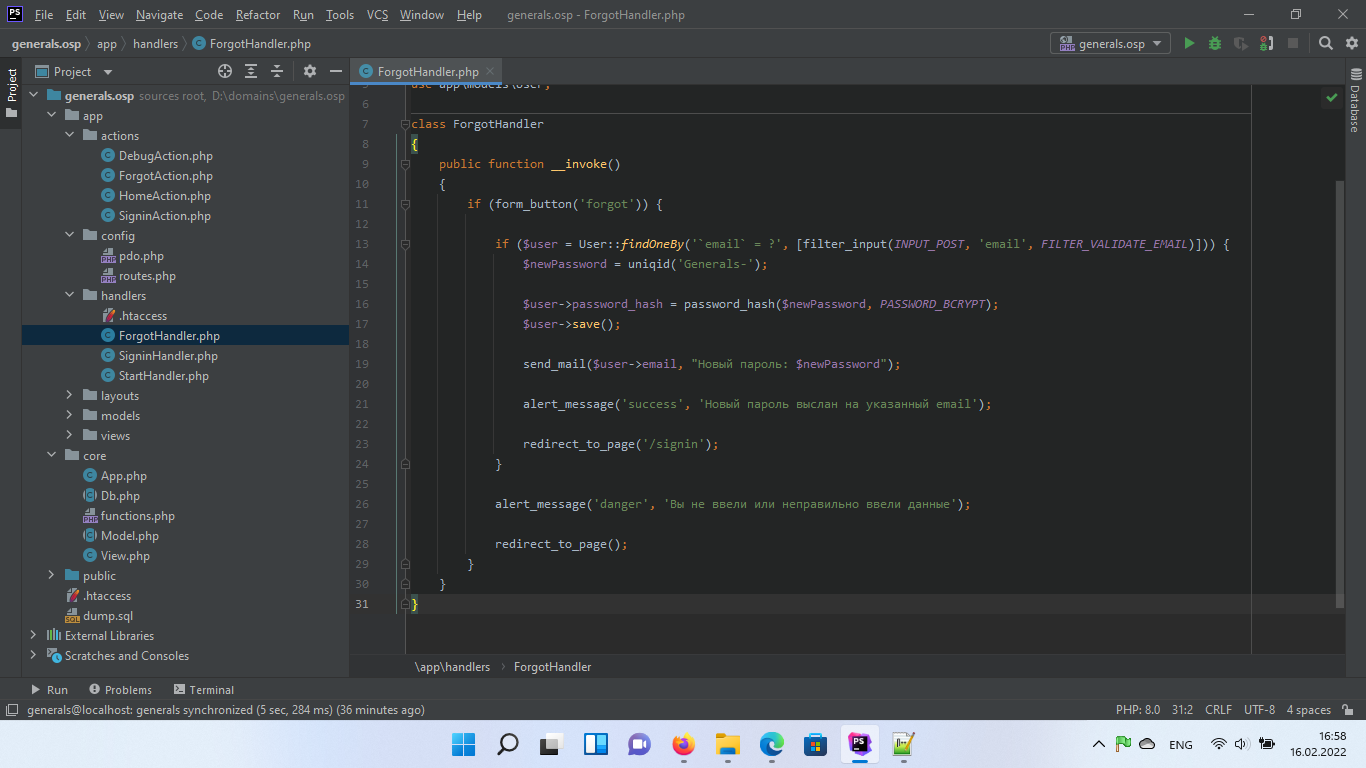This screenshot has width=1366, height=768.
Task: Open the VCS menu
Action: coord(377,15)
